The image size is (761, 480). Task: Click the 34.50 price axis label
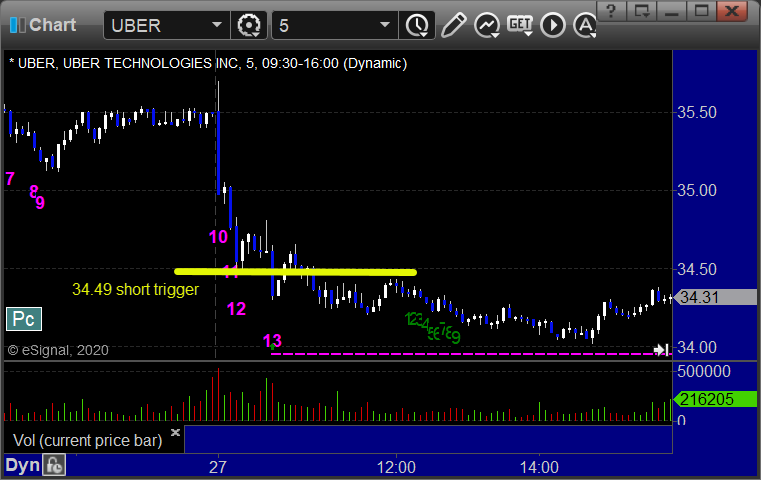(x=696, y=269)
